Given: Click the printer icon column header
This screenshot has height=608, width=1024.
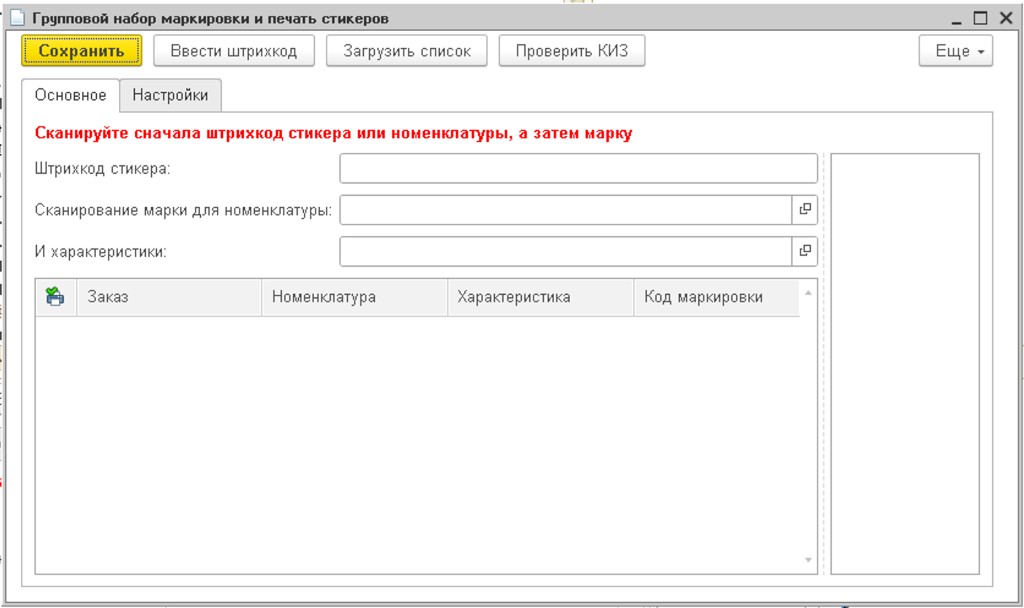Looking at the screenshot, I should [56, 297].
